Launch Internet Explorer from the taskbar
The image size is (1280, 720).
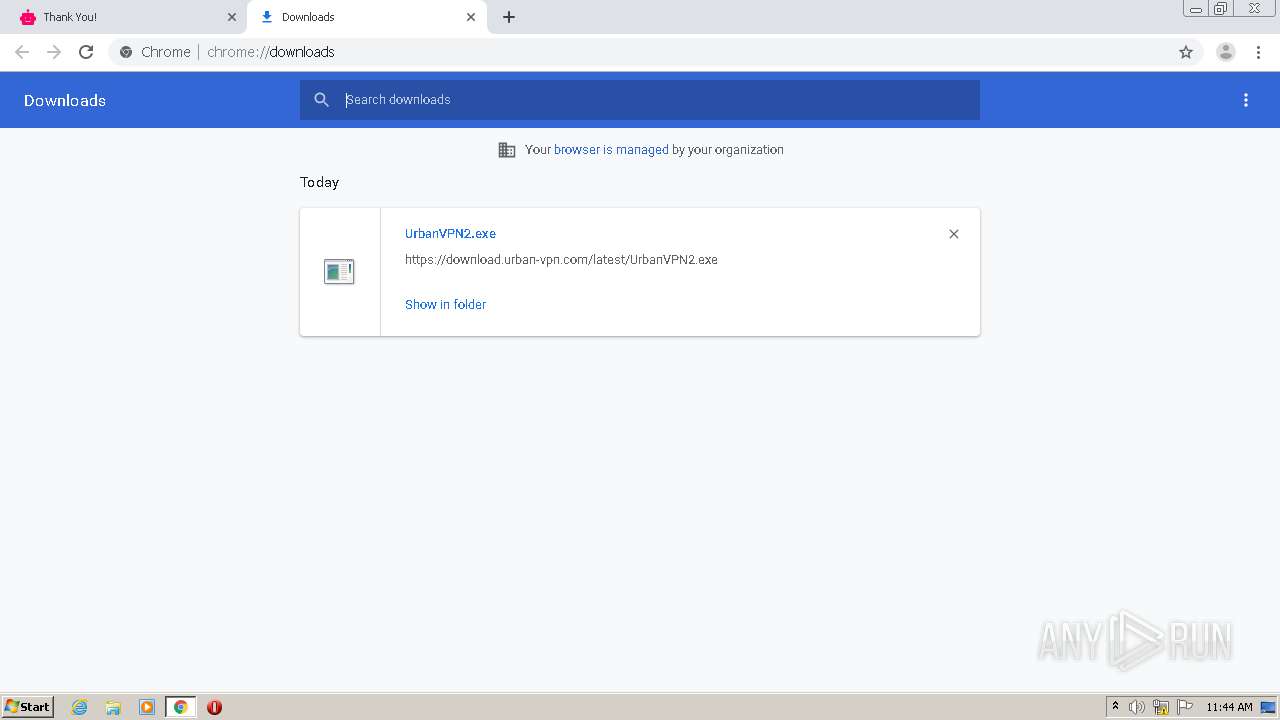point(80,707)
